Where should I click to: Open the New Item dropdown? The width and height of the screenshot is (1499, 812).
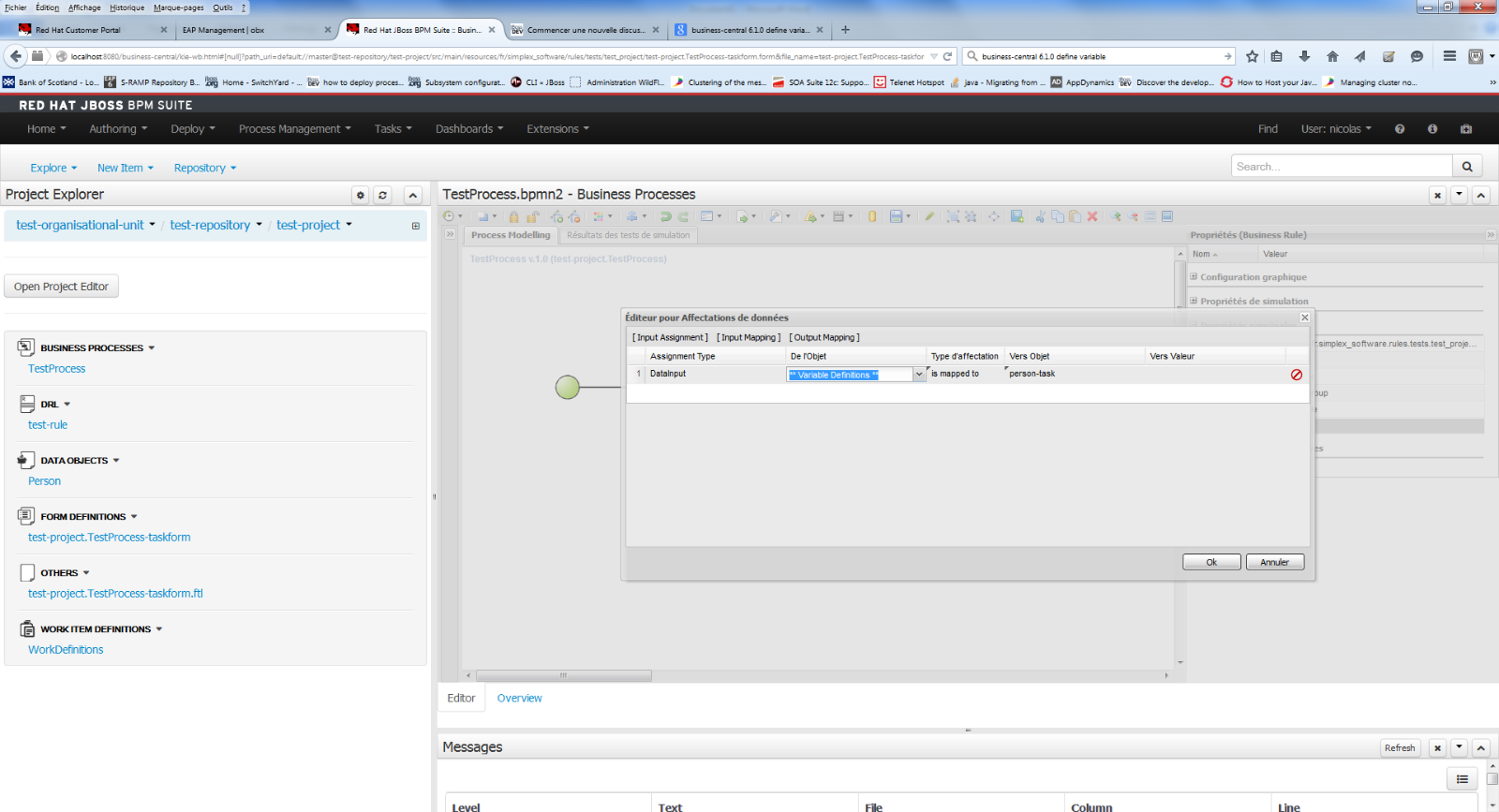point(126,168)
